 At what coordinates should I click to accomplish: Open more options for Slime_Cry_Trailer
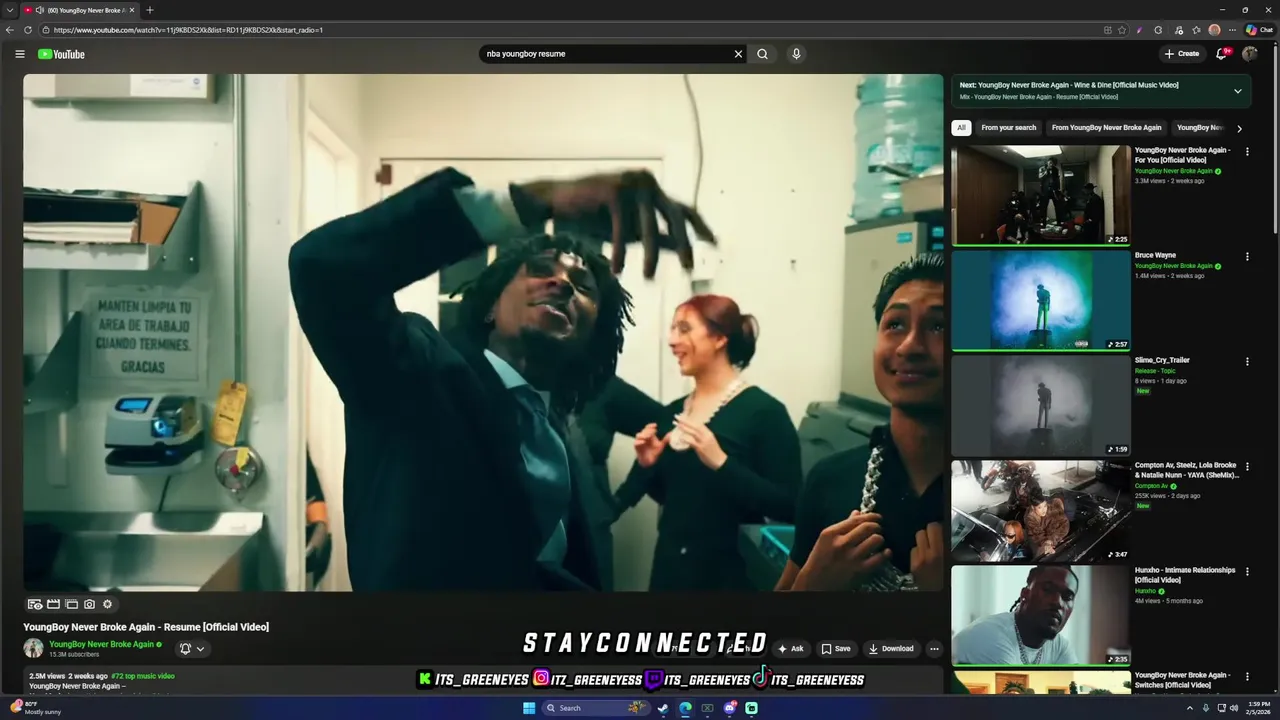tap(1247, 362)
